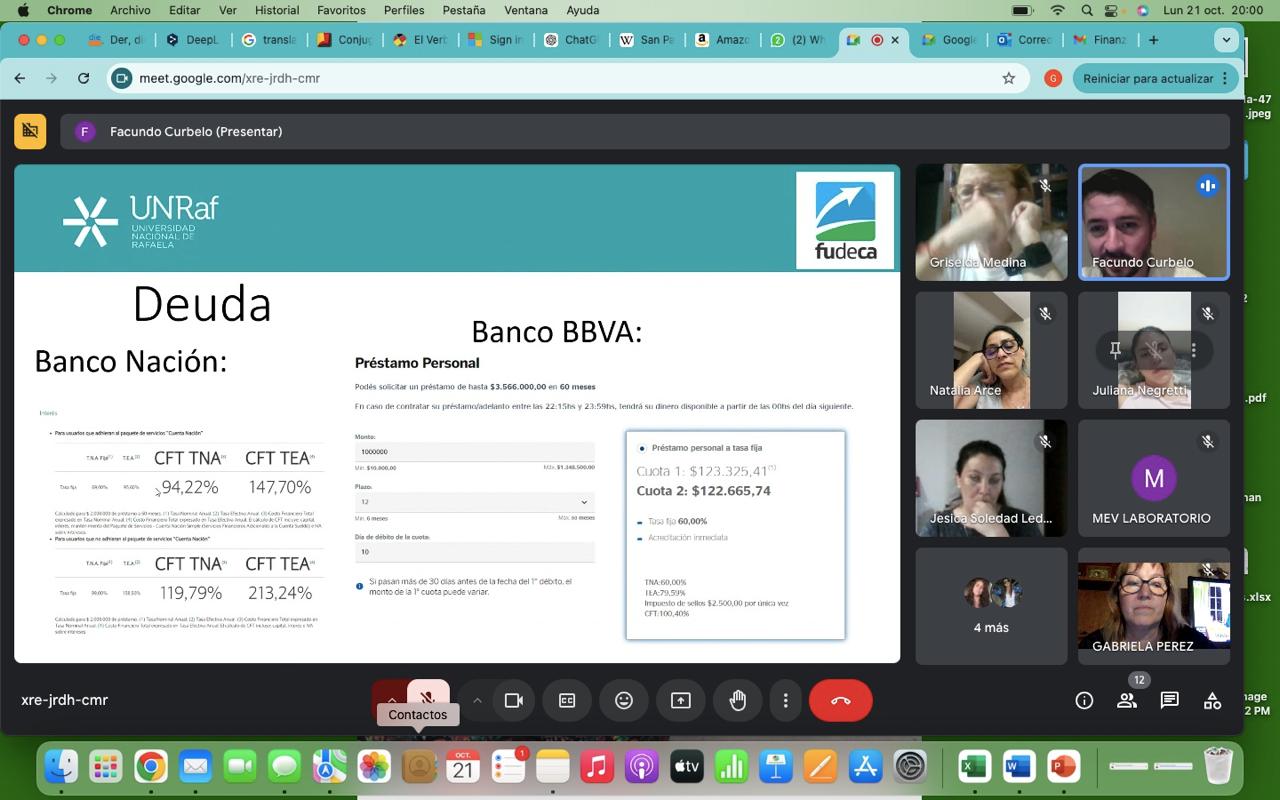The height and width of the screenshot is (800, 1280).
Task: Leave the call with the red hang-up button
Action: 841,700
